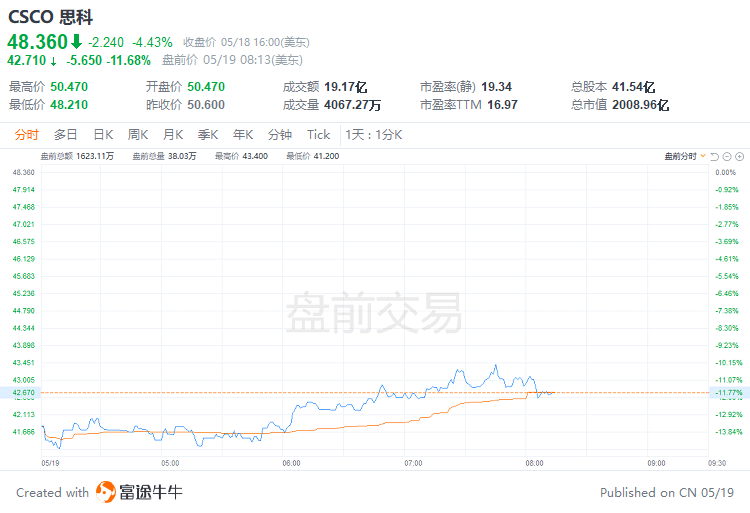Click the 06:00 time axis label

pos(291,463)
